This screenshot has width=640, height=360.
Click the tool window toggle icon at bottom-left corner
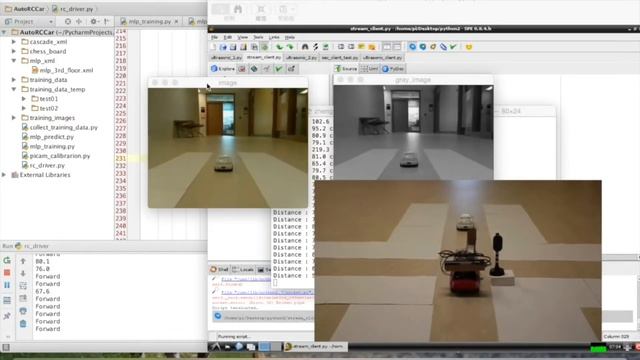pyautogui.click(x=6, y=347)
